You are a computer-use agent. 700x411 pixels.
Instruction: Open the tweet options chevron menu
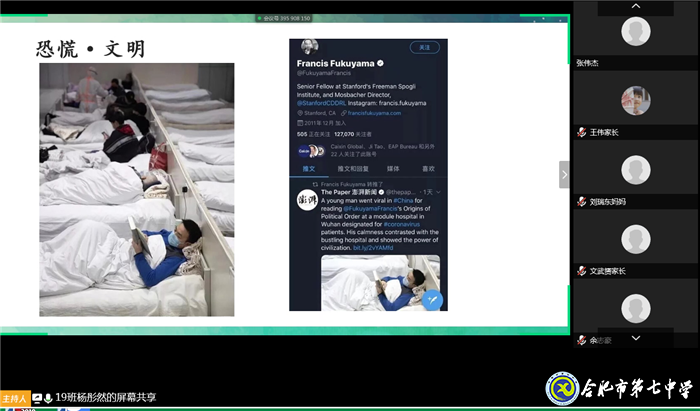438,190
